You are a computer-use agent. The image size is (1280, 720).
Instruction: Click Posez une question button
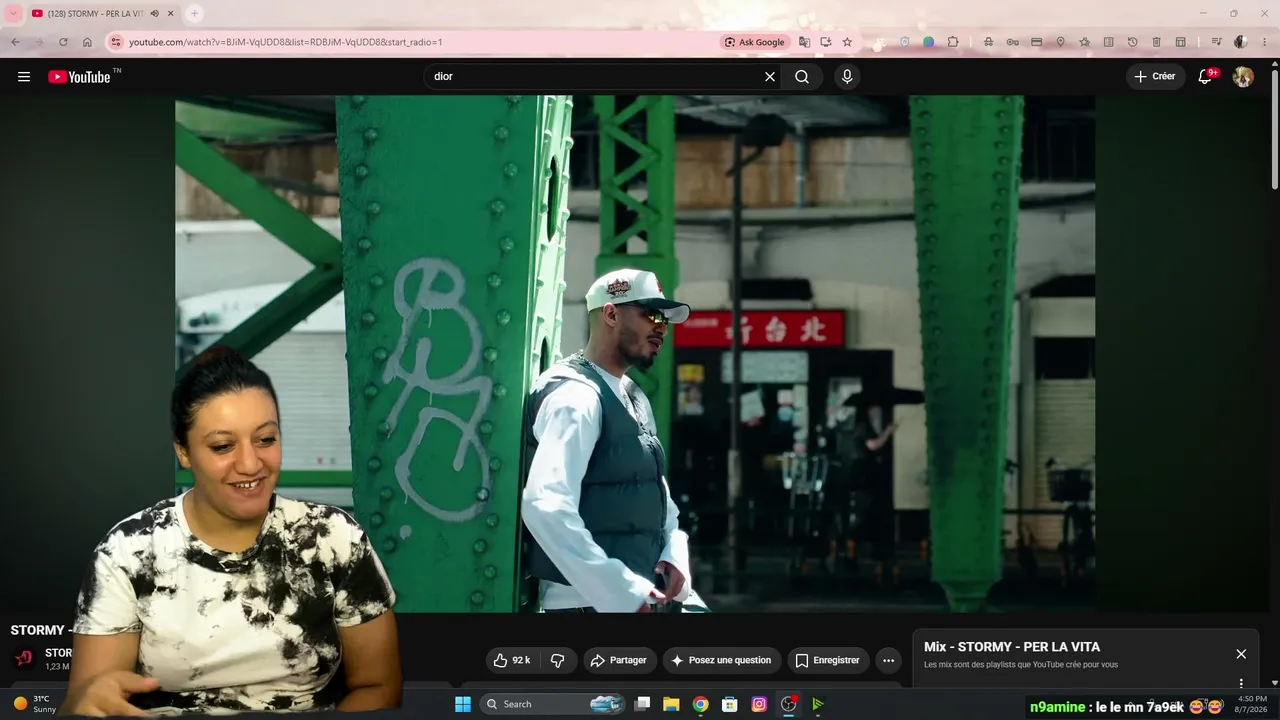point(721,660)
